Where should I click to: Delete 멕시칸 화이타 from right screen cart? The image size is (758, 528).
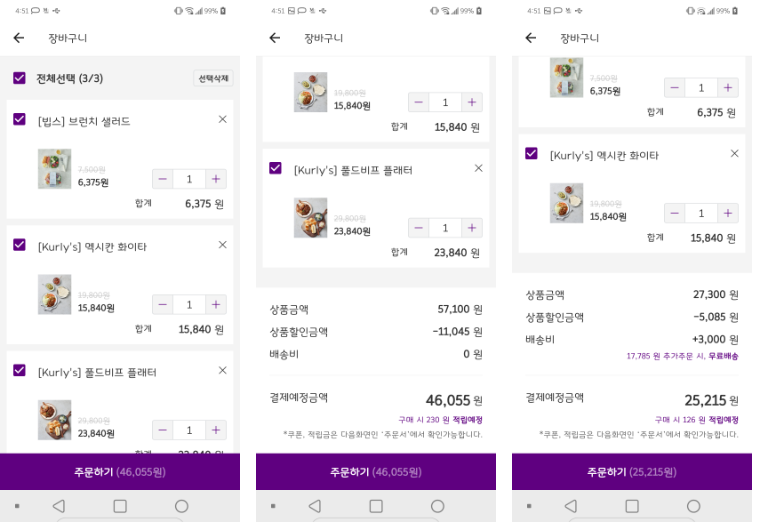(x=734, y=154)
